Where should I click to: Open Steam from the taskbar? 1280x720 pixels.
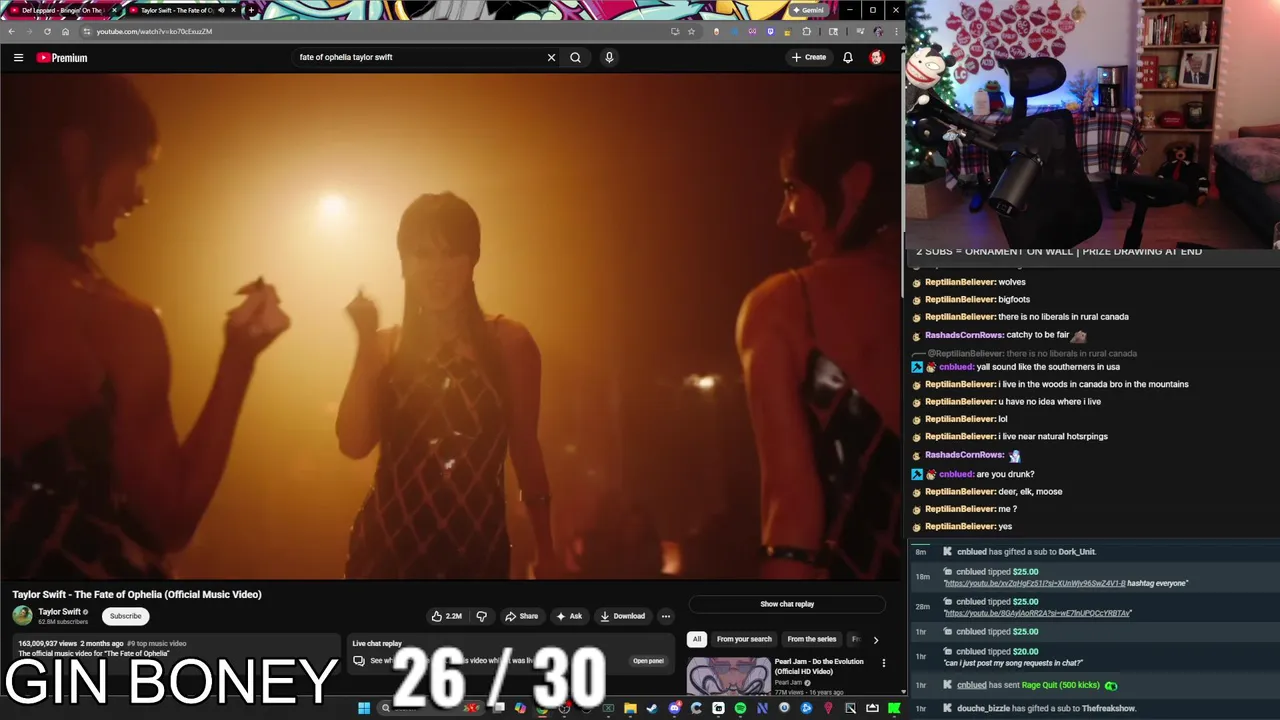(x=652, y=708)
